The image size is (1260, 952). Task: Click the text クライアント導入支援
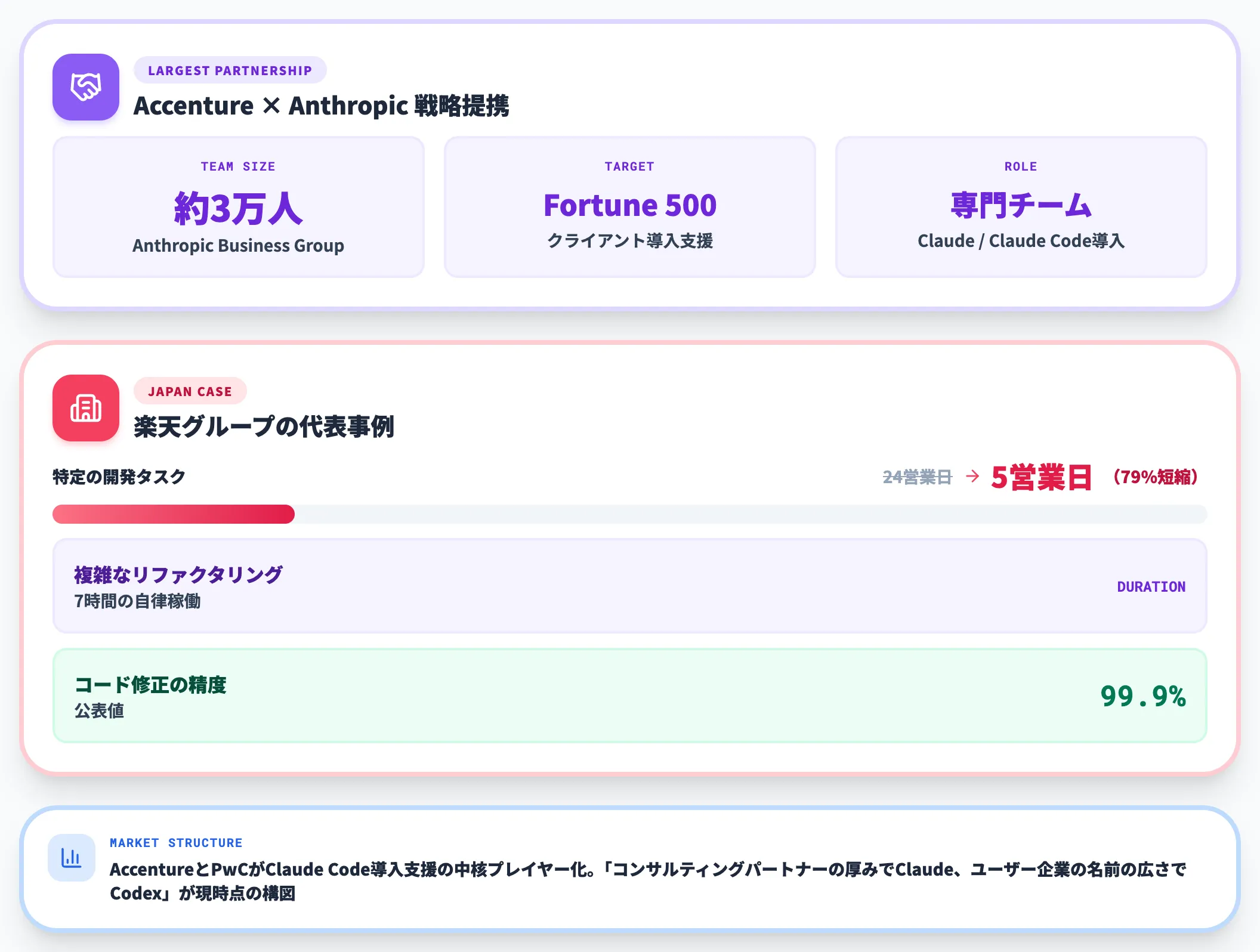point(630,241)
